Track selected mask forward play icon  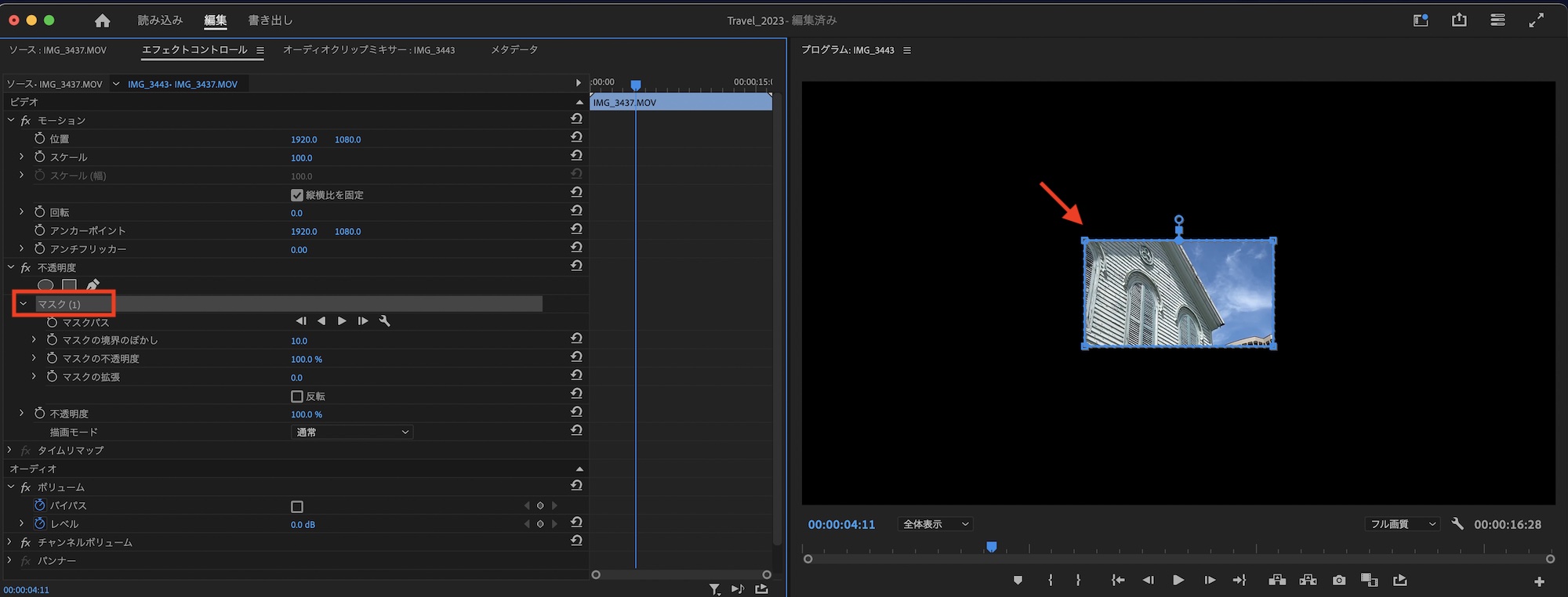coord(342,321)
